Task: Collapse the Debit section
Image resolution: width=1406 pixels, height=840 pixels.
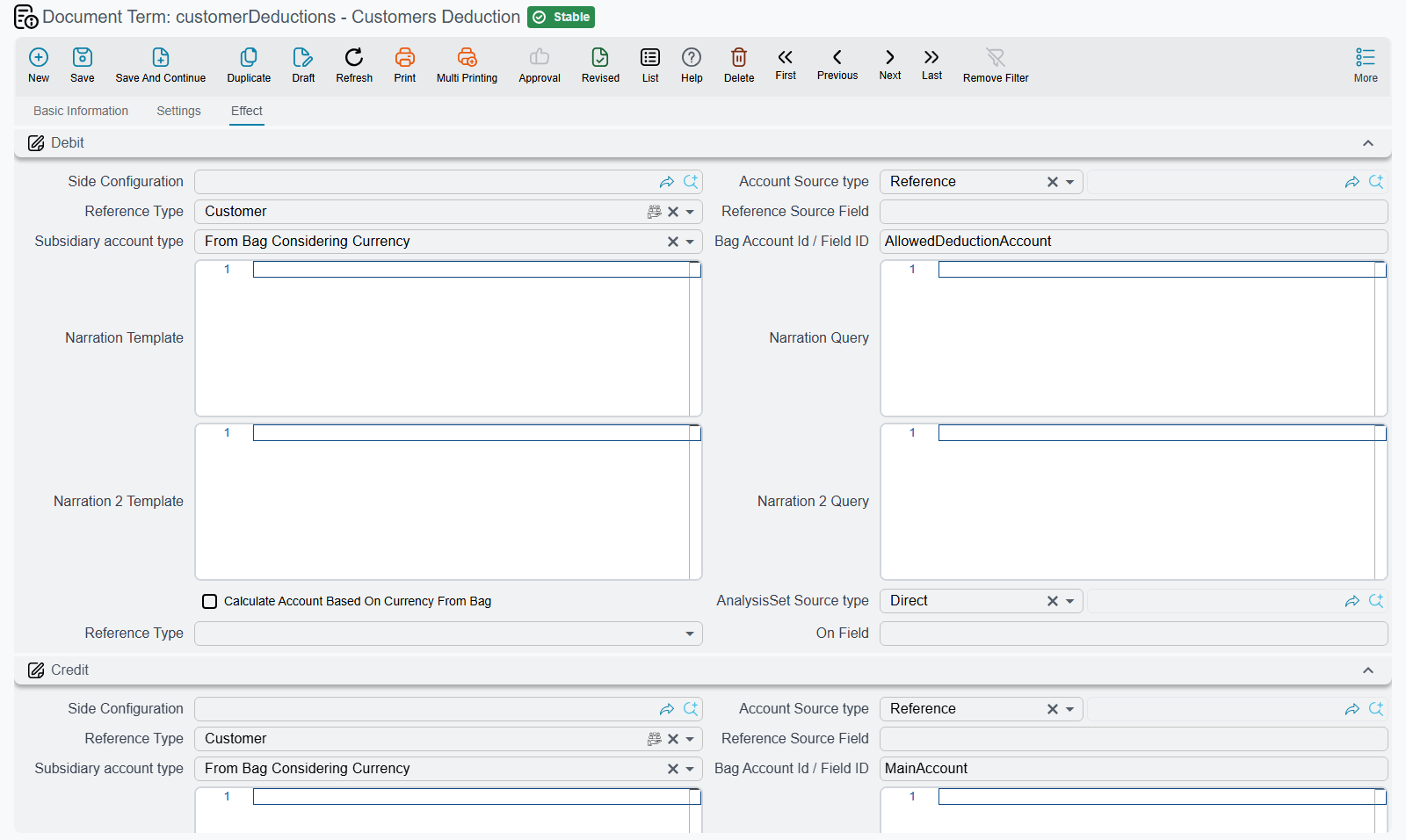Action: (x=1368, y=143)
